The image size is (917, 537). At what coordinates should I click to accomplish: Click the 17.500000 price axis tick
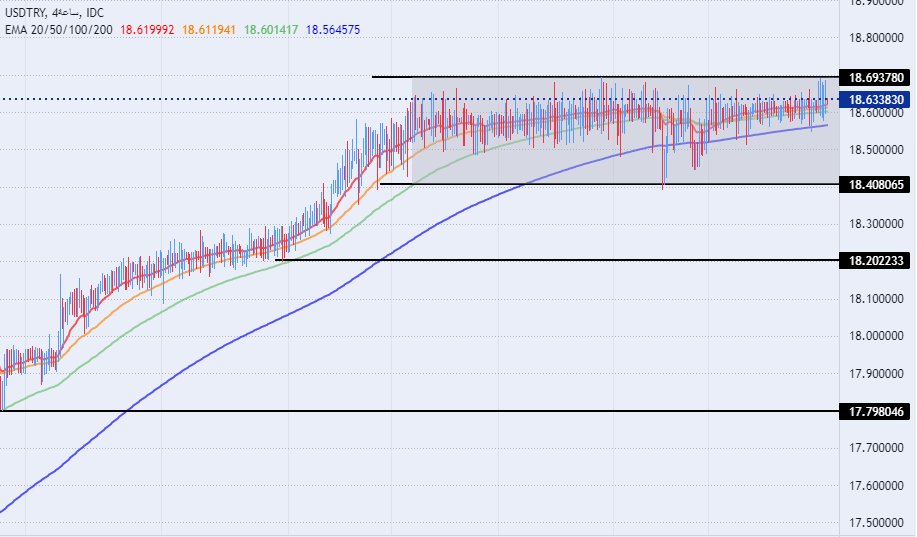(x=876, y=522)
